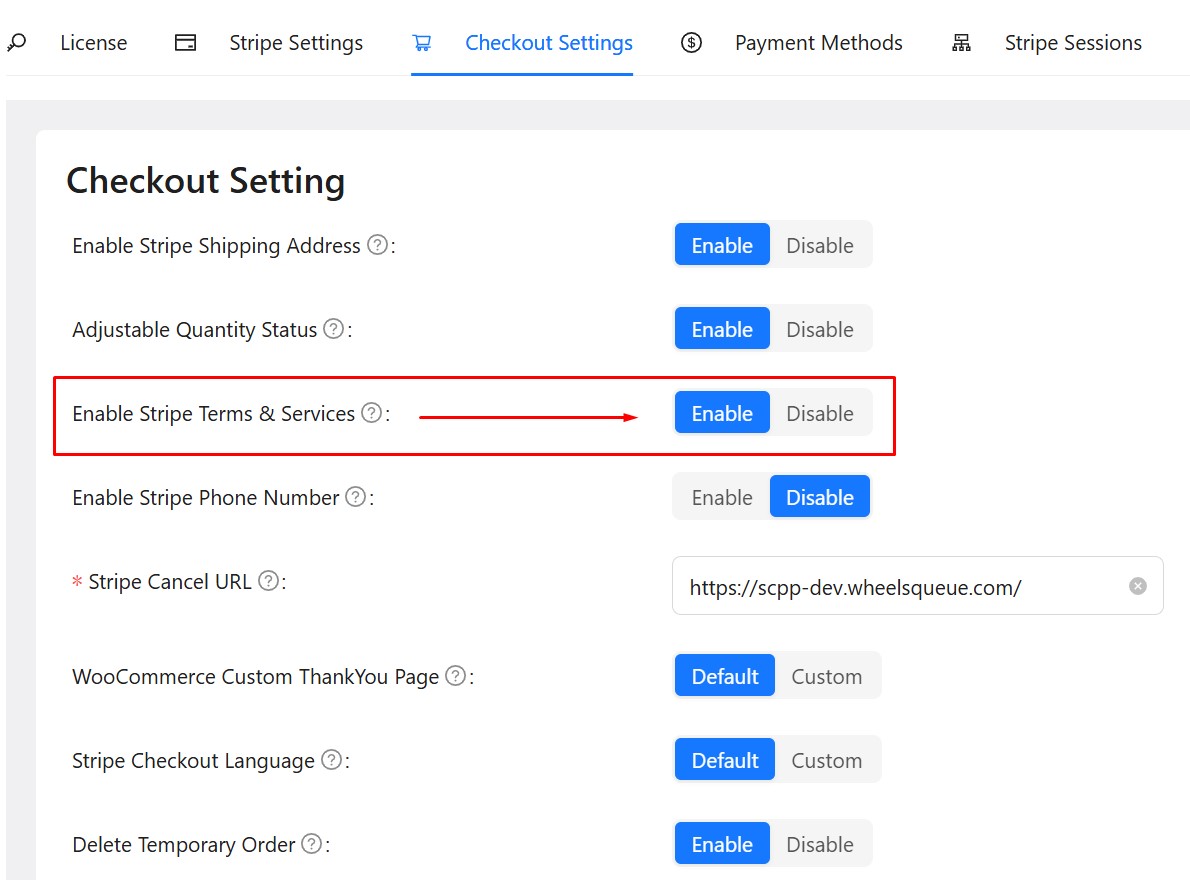Enable Stripe Phone Number
Viewport: 1190px width, 880px height.
pyautogui.click(x=721, y=497)
